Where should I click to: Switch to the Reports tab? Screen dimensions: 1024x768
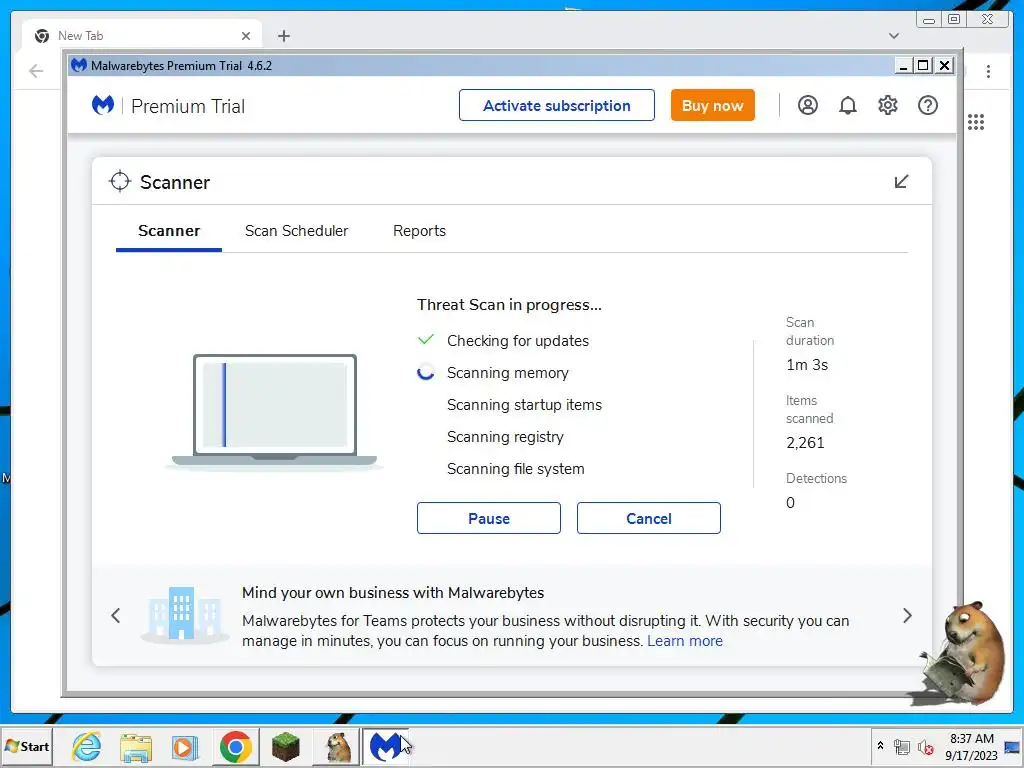[x=419, y=231]
